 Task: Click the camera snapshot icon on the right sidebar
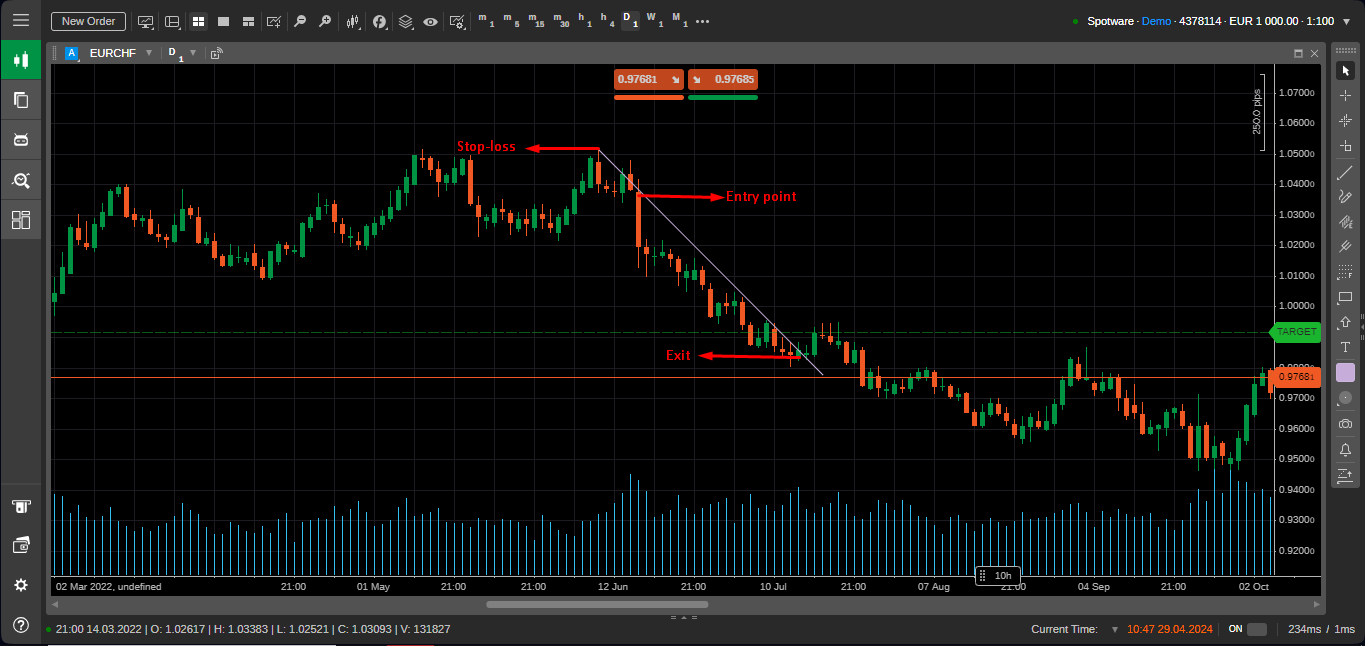point(1345,423)
